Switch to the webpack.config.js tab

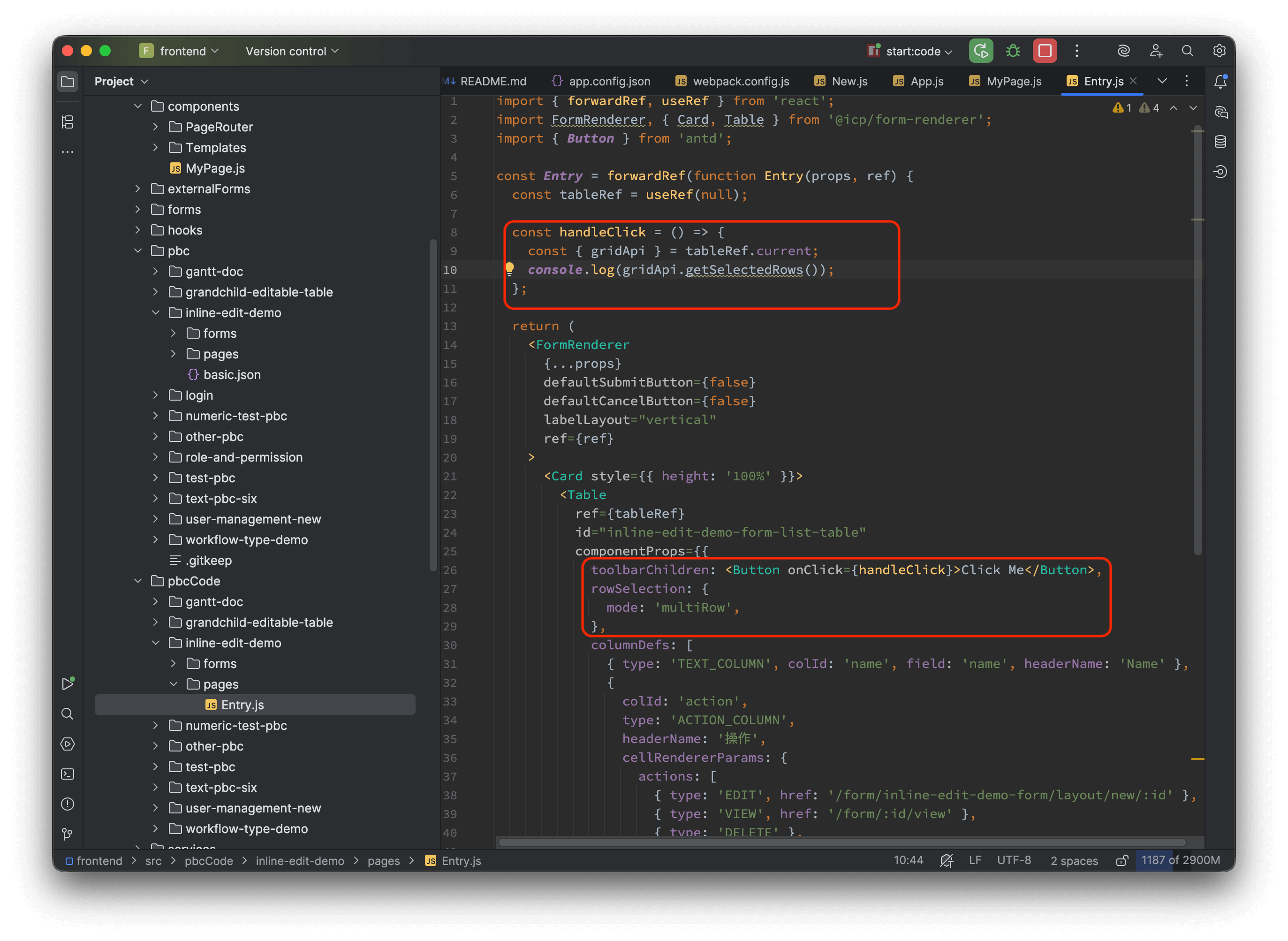pos(732,81)
